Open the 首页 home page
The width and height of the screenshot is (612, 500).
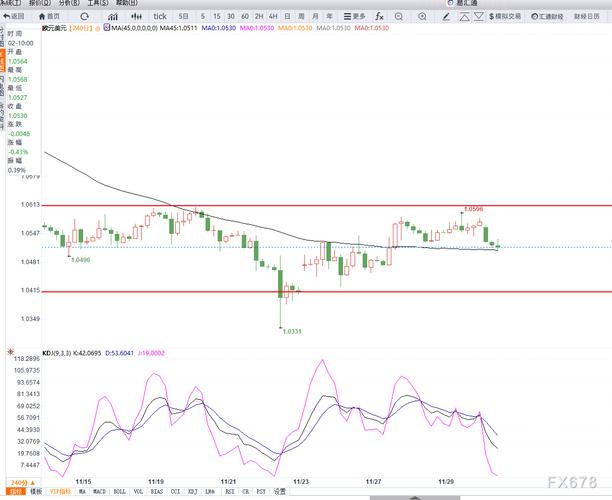click(49, 16)
